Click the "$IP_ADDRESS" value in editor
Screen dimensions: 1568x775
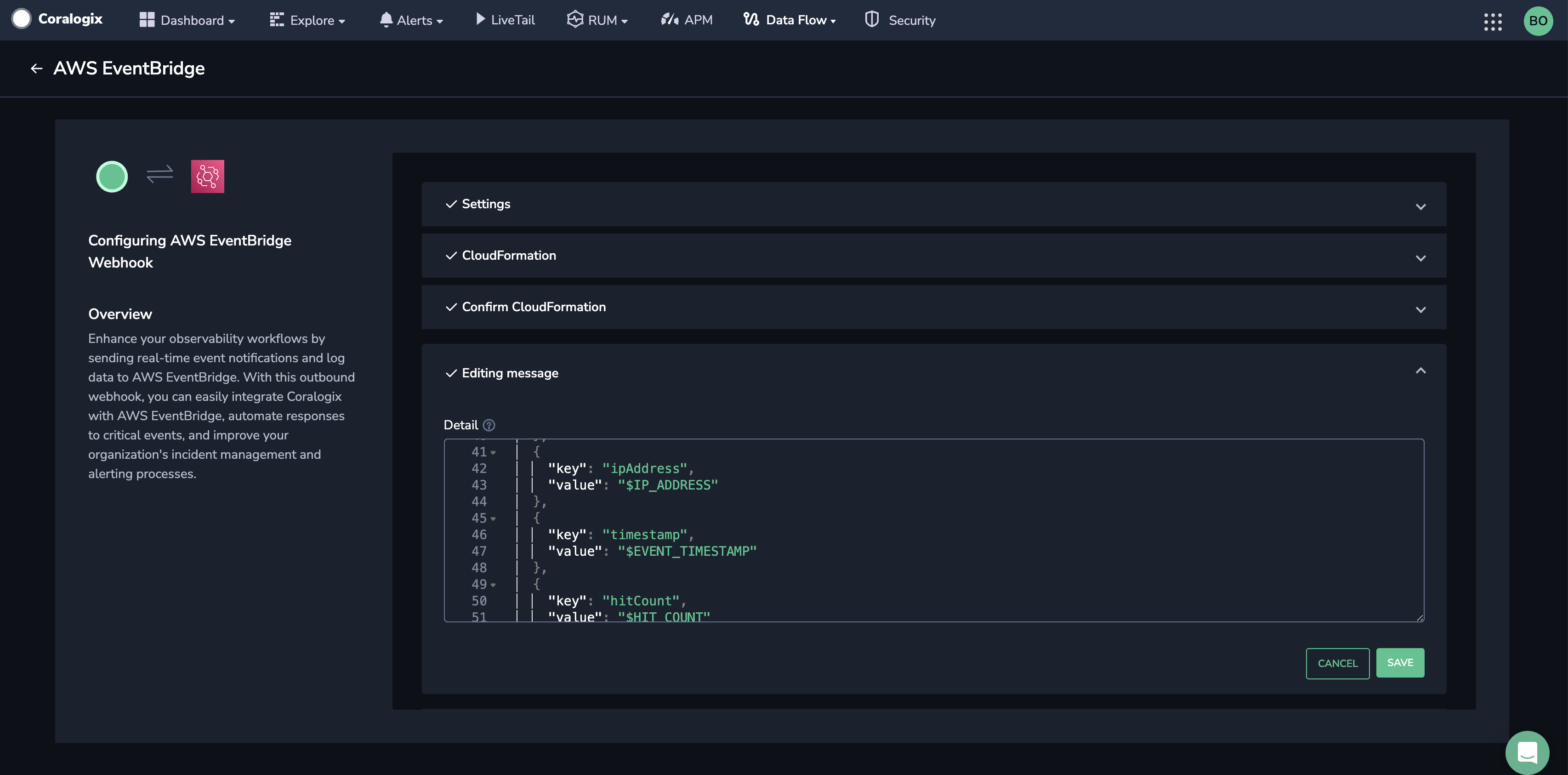668,485
